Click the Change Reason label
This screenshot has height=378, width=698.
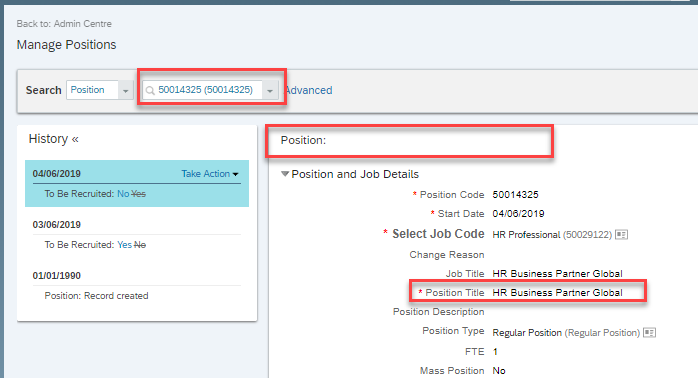[x=447, y=255]
